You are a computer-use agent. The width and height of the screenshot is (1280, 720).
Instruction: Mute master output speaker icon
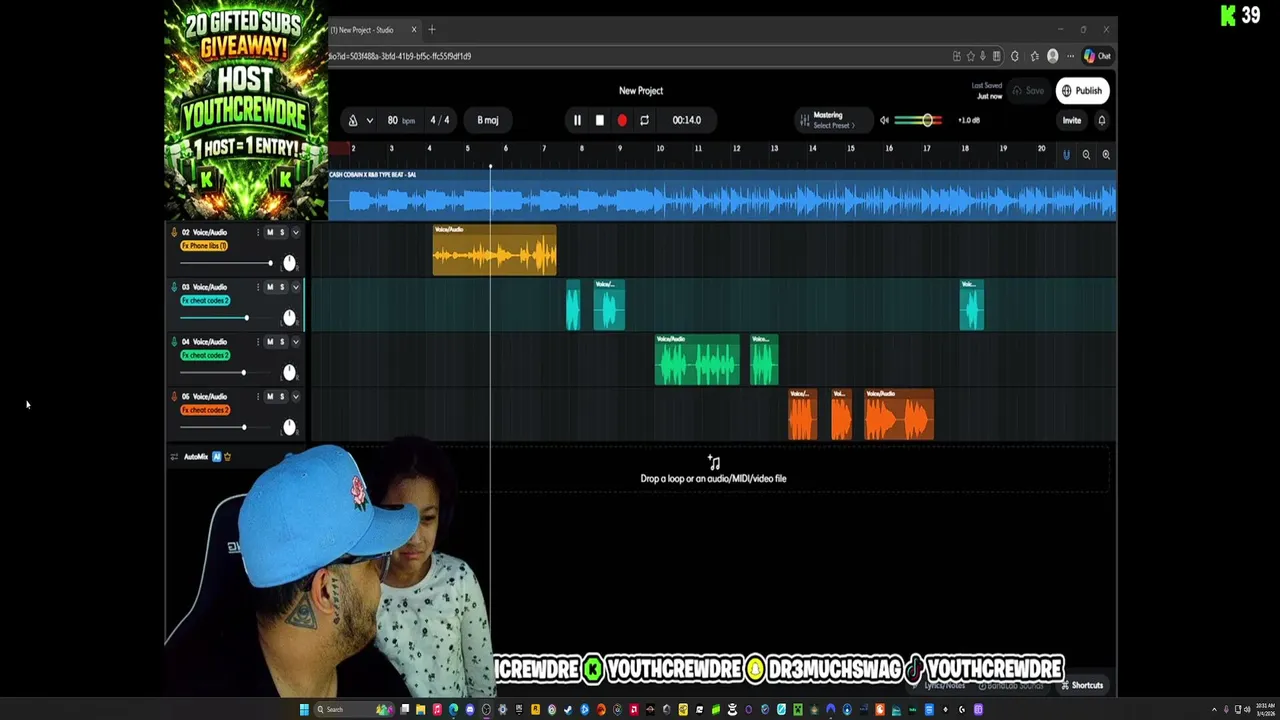click(884, 120)
